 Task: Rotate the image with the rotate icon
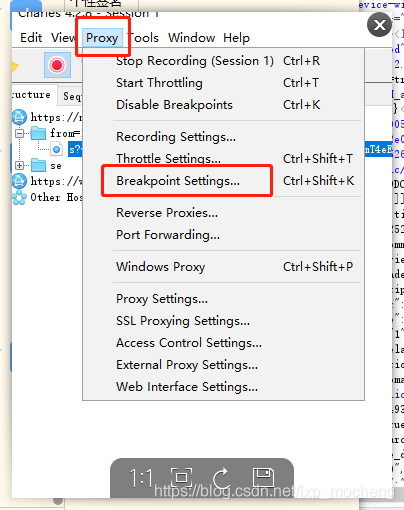click(221, 478)
